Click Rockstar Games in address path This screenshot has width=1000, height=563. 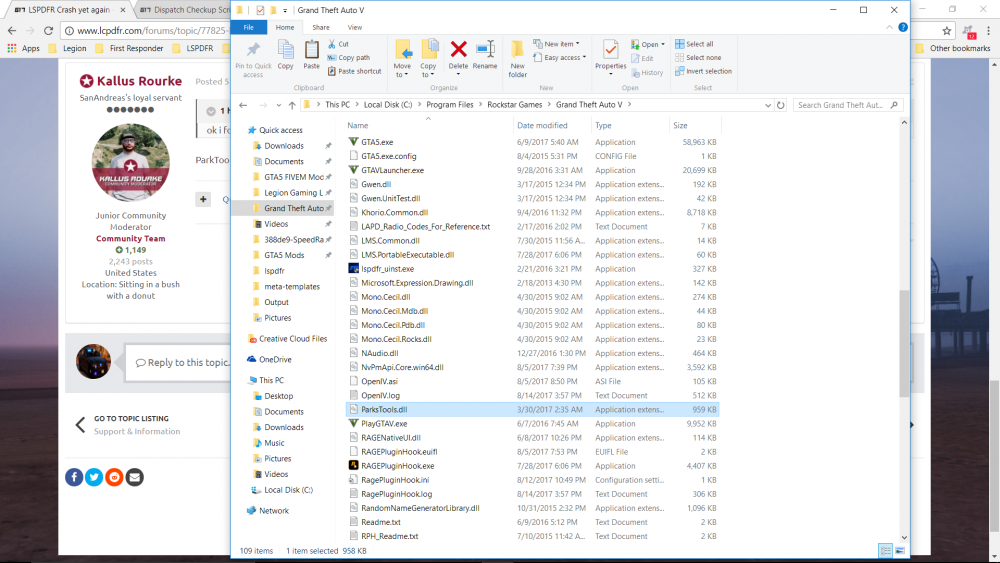click(x=515, y=105)
